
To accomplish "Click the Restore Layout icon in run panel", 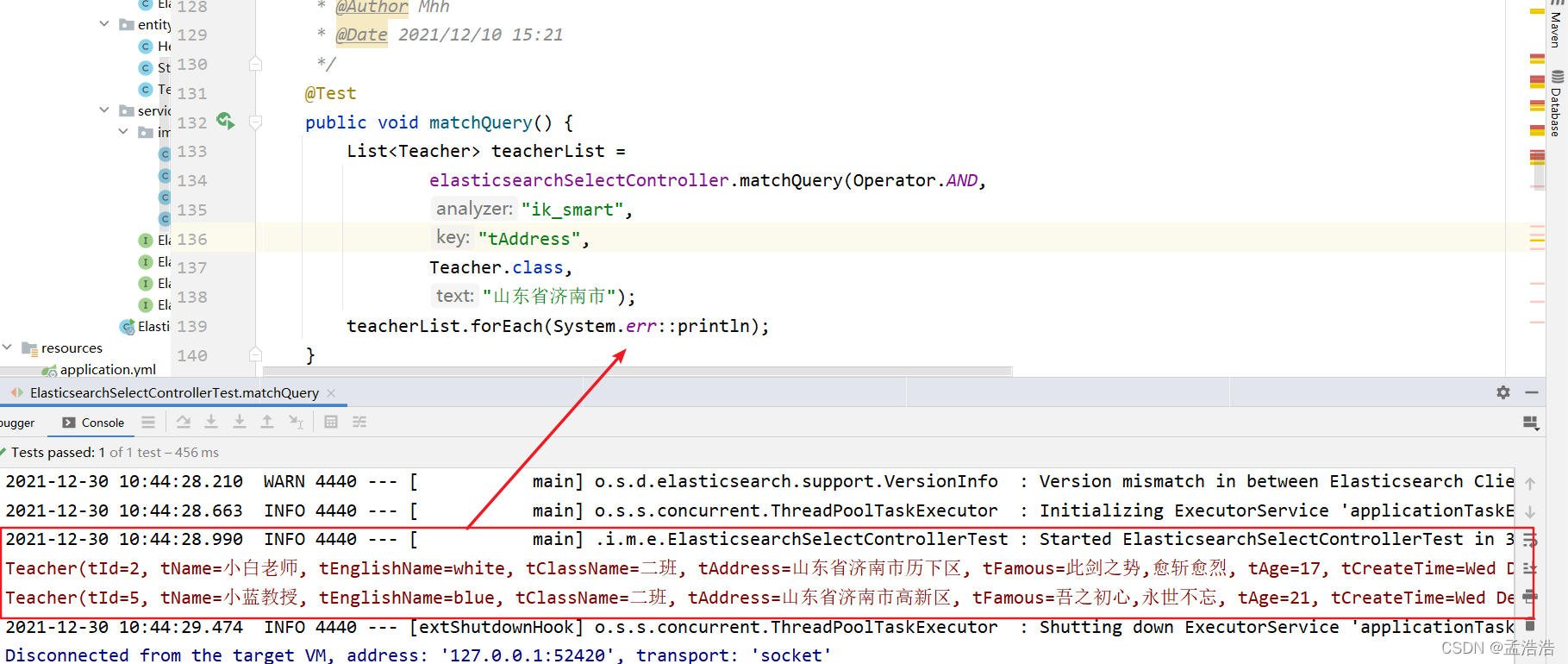I will 1531,423.
